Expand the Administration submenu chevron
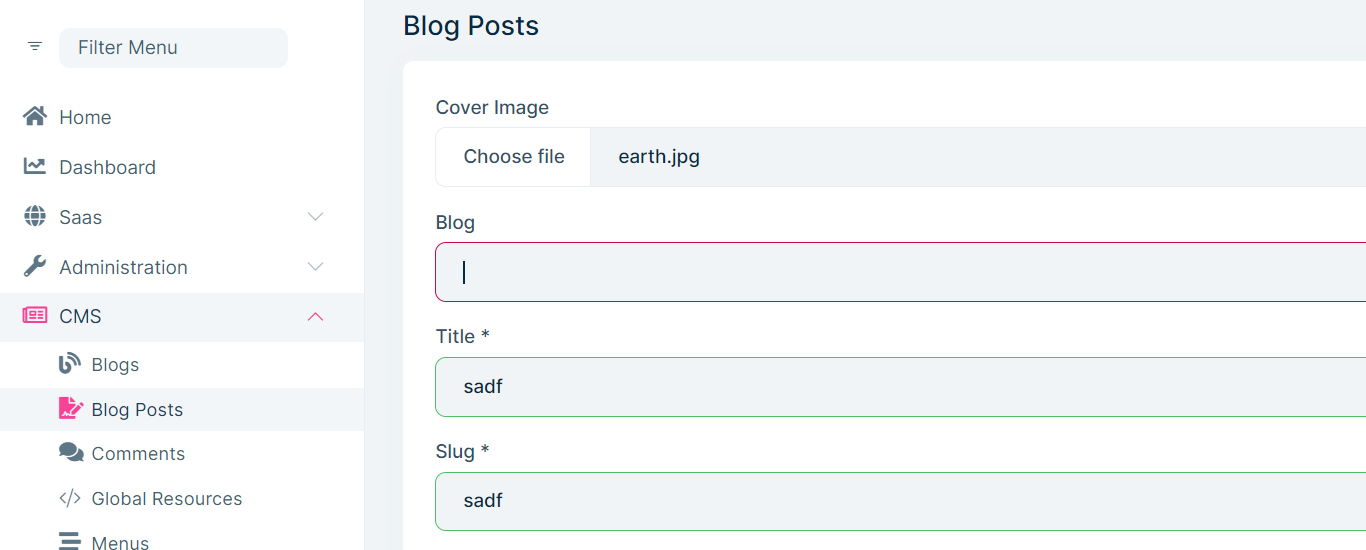1366x550 pixels. pos(315,267)
